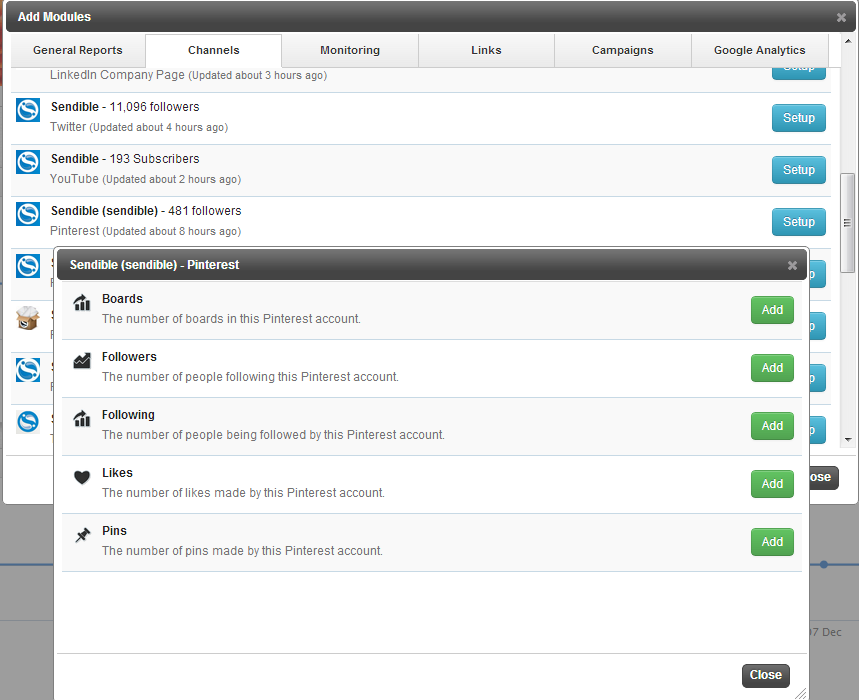Image resolution: width=859 pixels, height=700 pixels.
Task: Click the Likes heart icon
Action: tap(82, 477)
